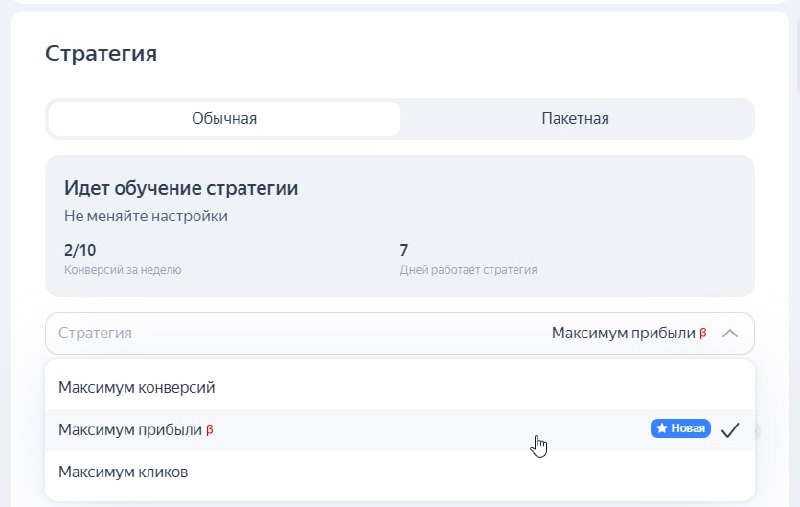Click the selected value Максимум прибыли in header
Image resolution: width=800 pixels, height=507 pixels.
[x=623, y=333]
